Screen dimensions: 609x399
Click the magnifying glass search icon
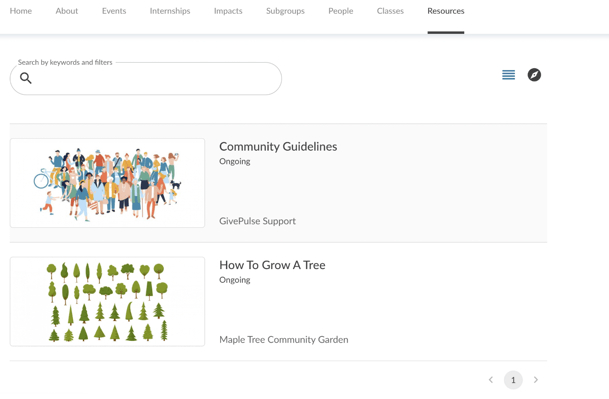point(26,78)
